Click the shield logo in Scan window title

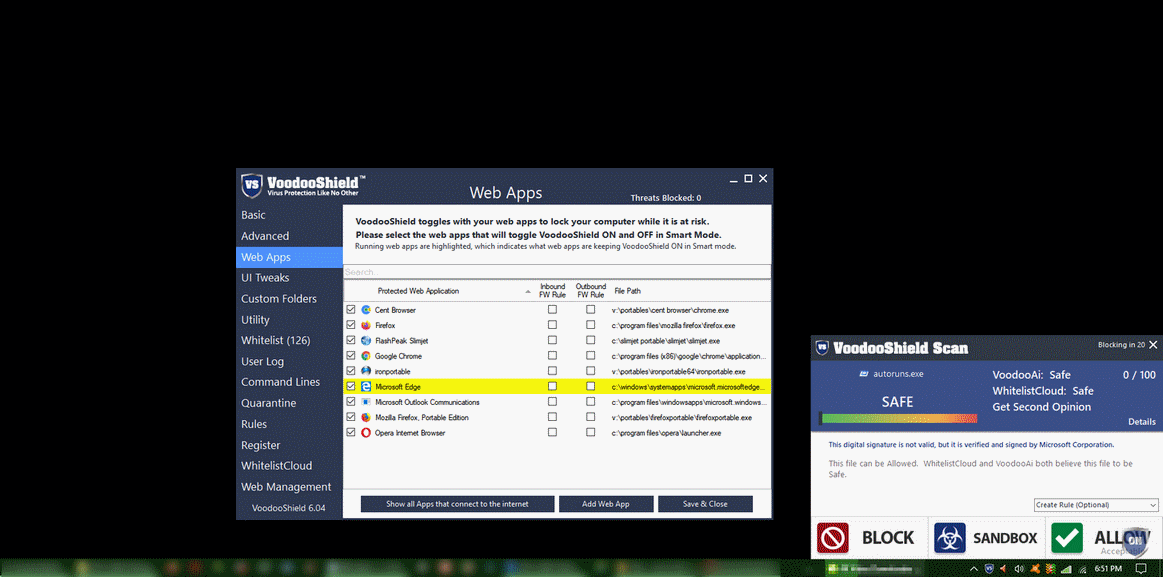point(822,347)
